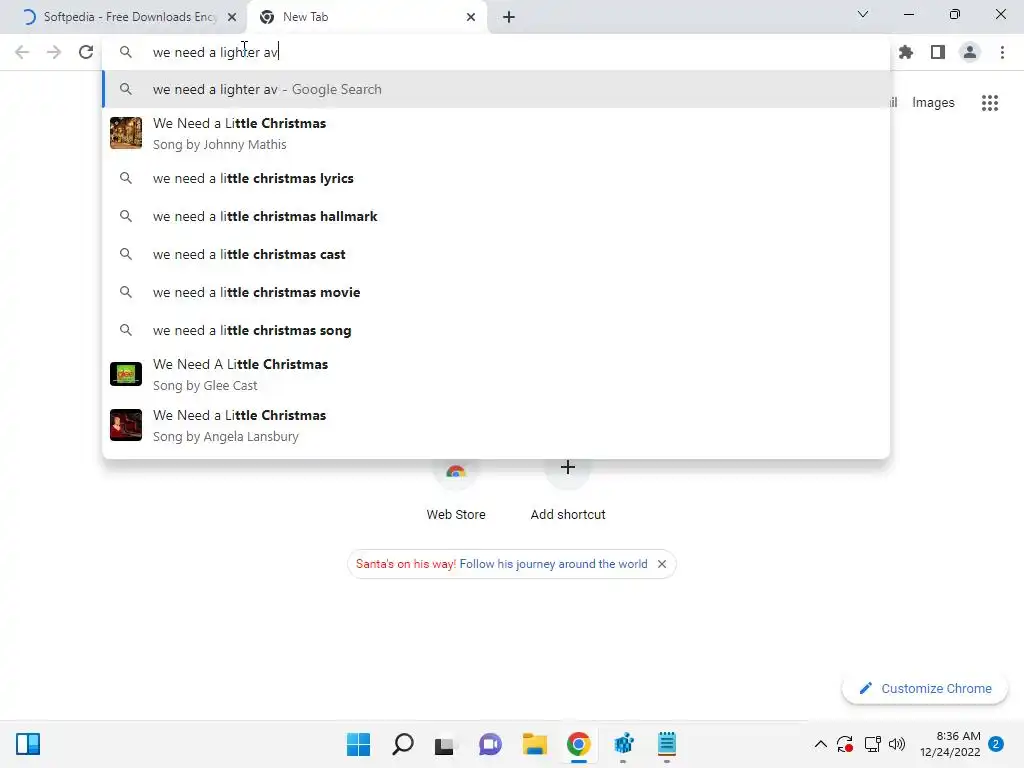Open the Widgets icon on taskbar
Viewport: 1024px width, 768px height.
(x=28, y=744)
